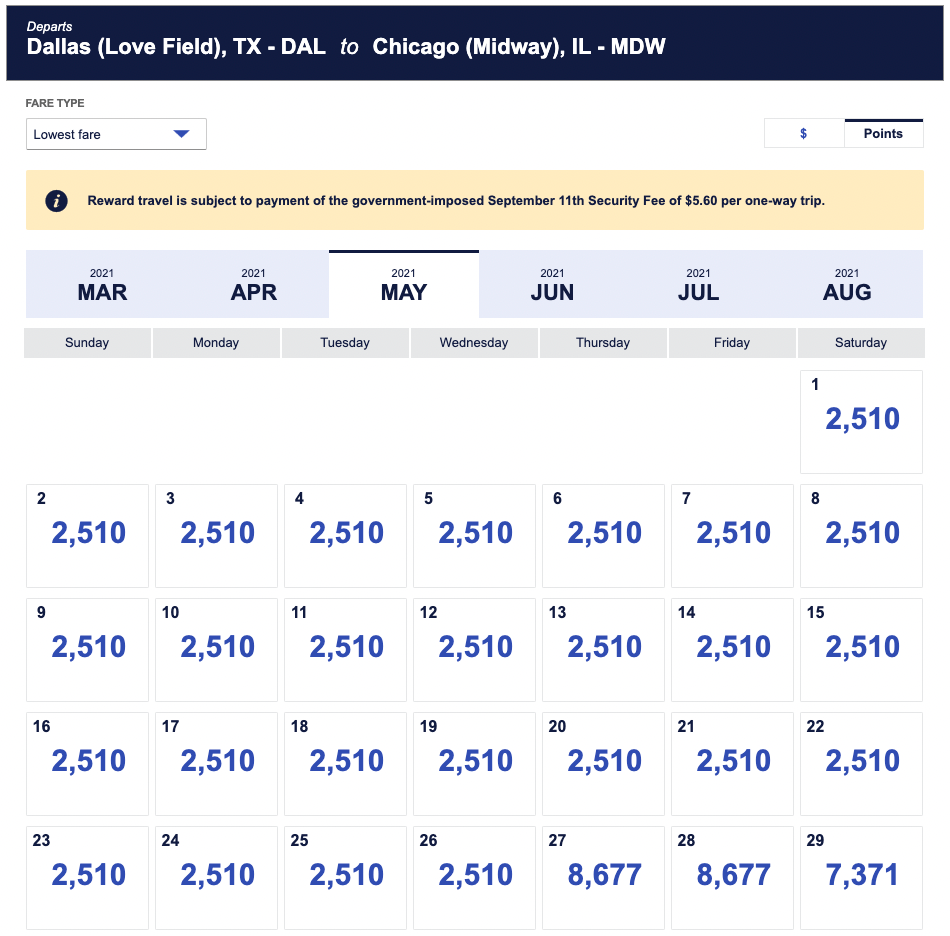
Task: Select the May 2 Sunday fare
Action: click(87, 535)
